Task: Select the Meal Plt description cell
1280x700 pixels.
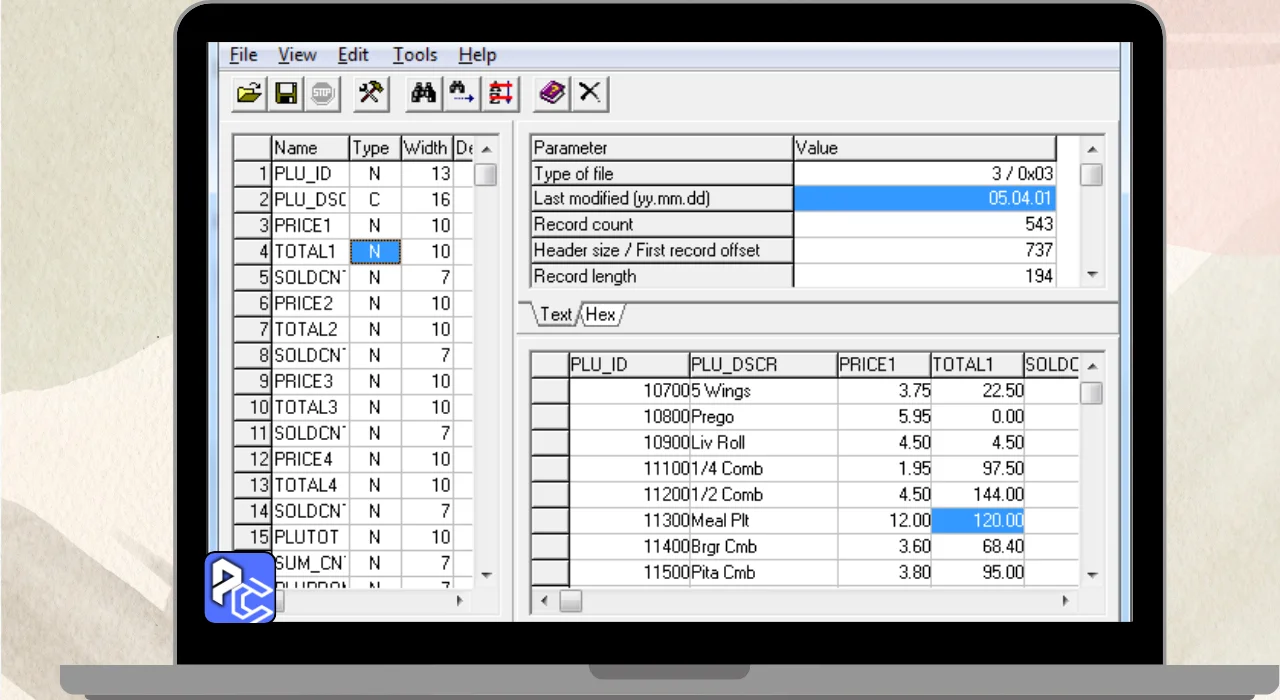Action: tap(762, 521)
